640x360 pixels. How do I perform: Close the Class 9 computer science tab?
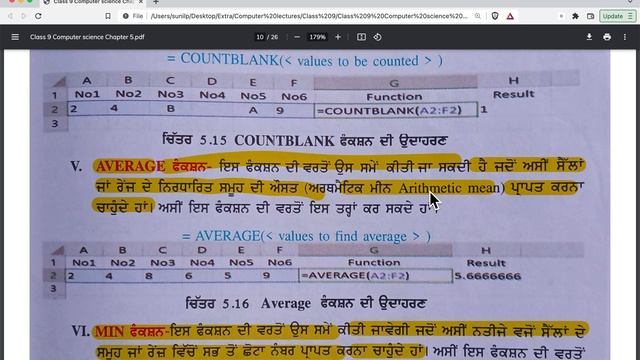(x=141, y=2)
